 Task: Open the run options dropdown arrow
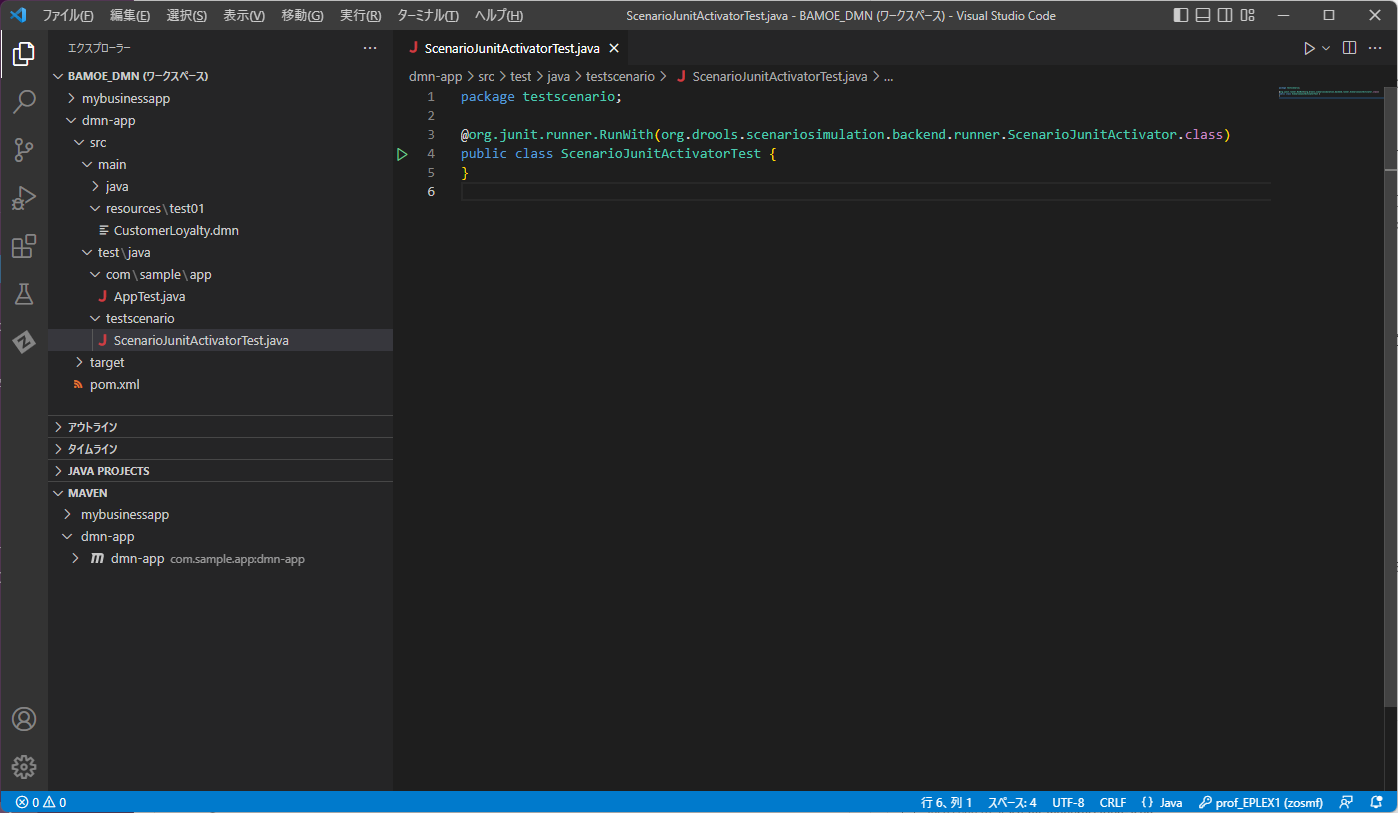1326,48
